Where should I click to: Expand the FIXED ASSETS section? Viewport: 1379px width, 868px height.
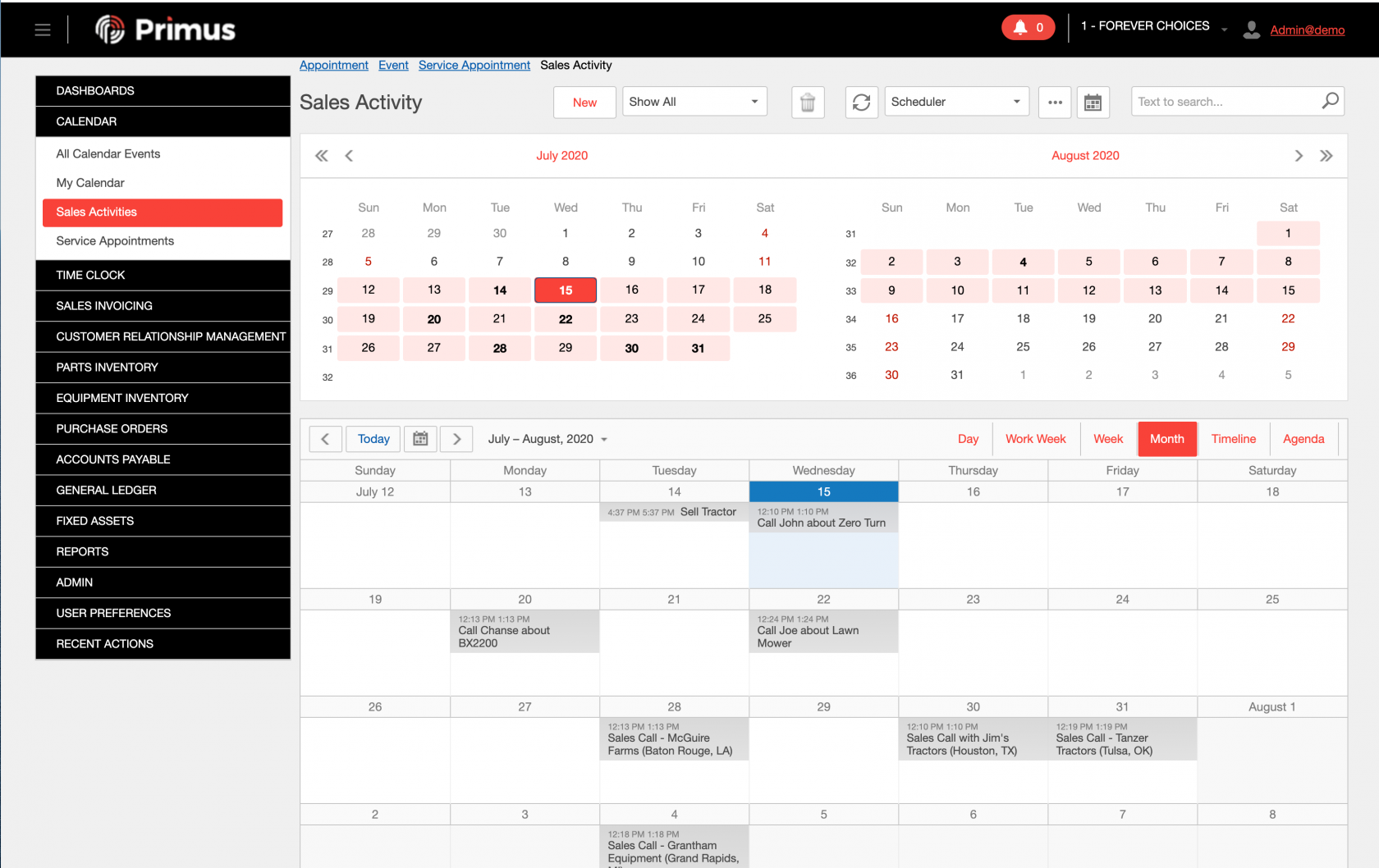163,521
